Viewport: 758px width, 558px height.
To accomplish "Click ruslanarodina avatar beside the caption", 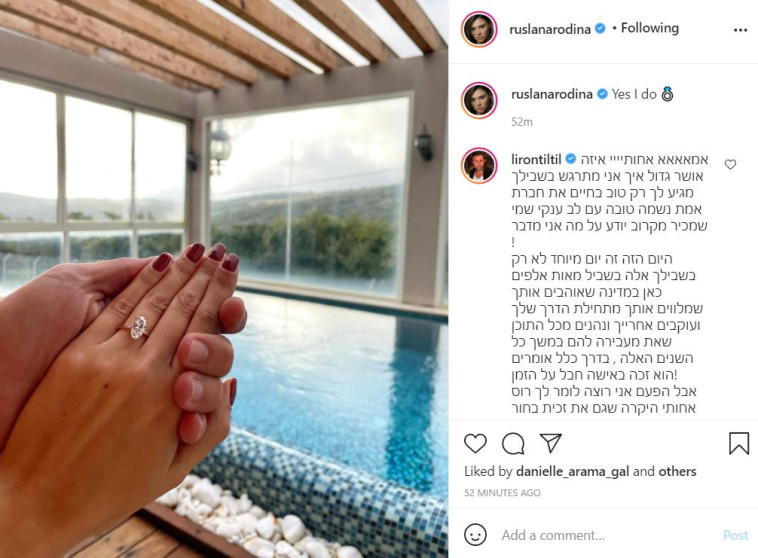I will click(x=479, y=101).
